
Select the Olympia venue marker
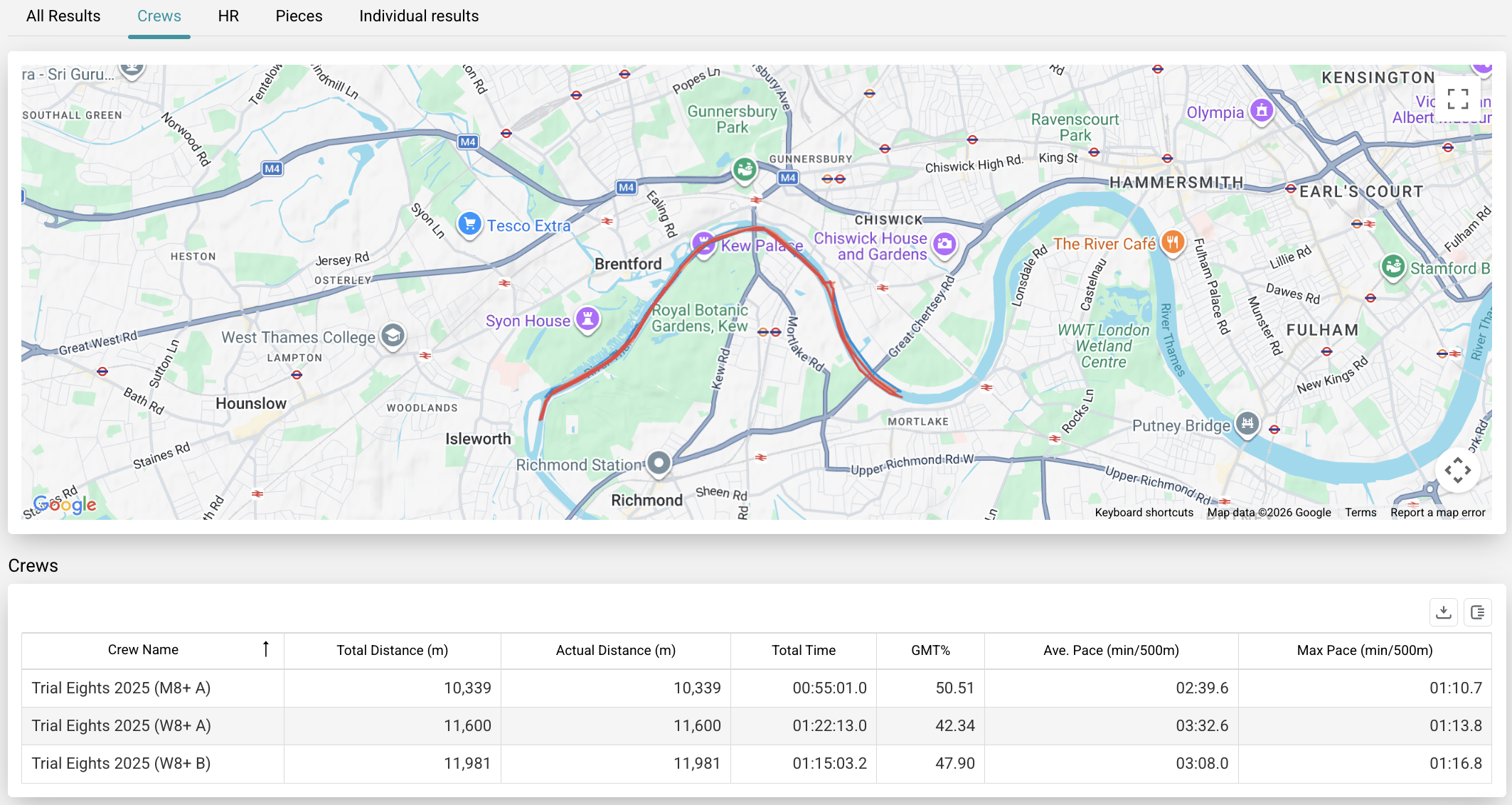(x=1262, y=111)
